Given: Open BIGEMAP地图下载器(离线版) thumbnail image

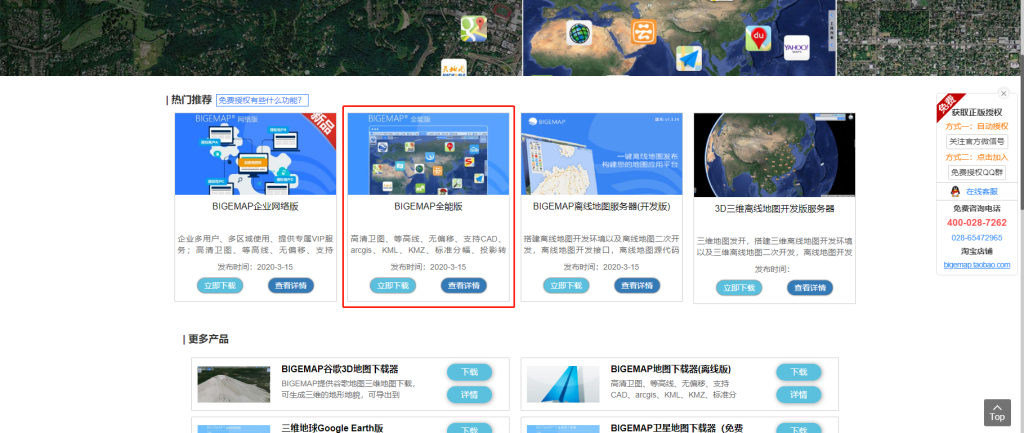Looking at the screenshot, I should (563, 384).
